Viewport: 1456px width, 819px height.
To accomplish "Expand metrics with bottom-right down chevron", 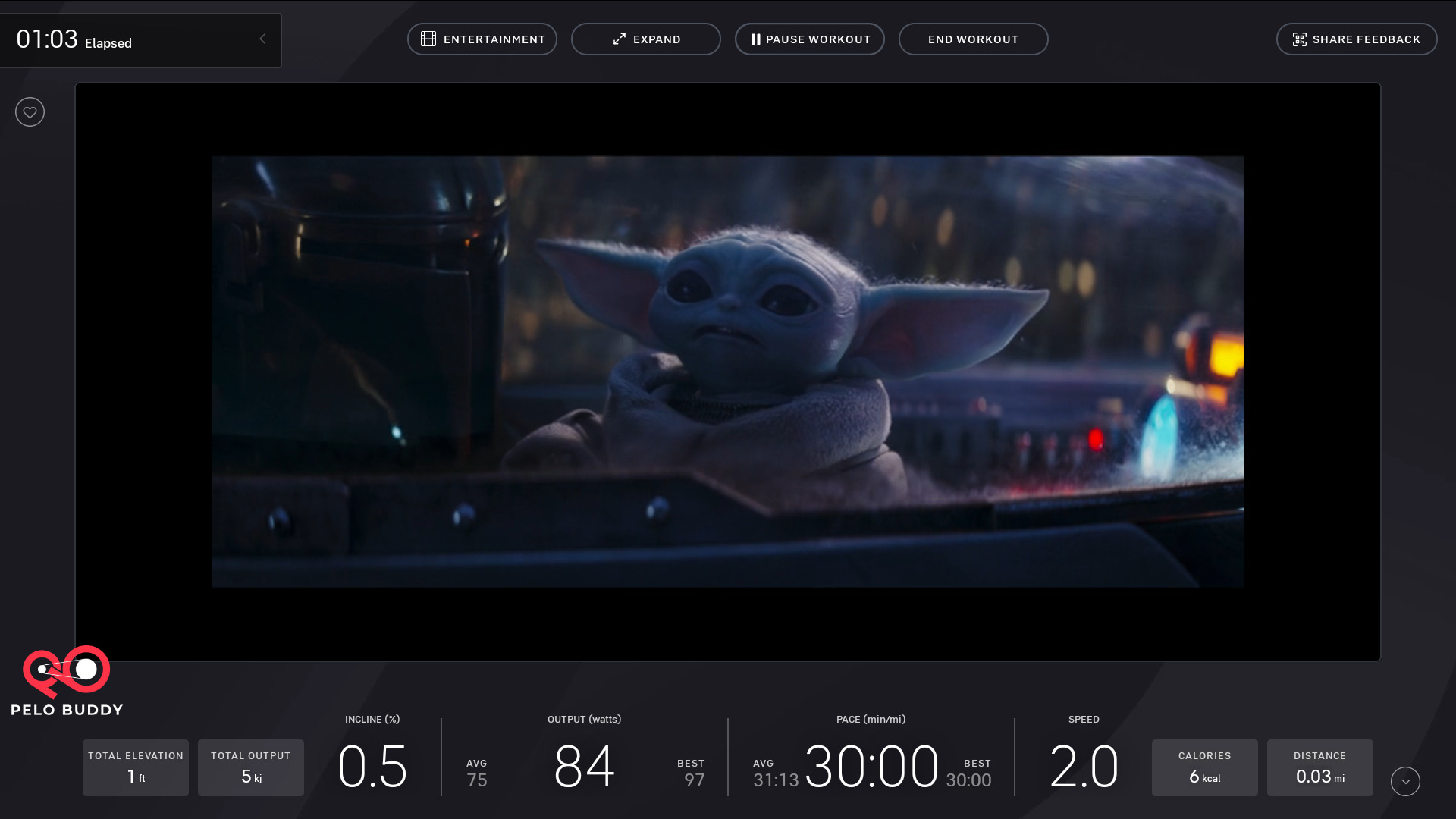I will tap(1404, 781).
